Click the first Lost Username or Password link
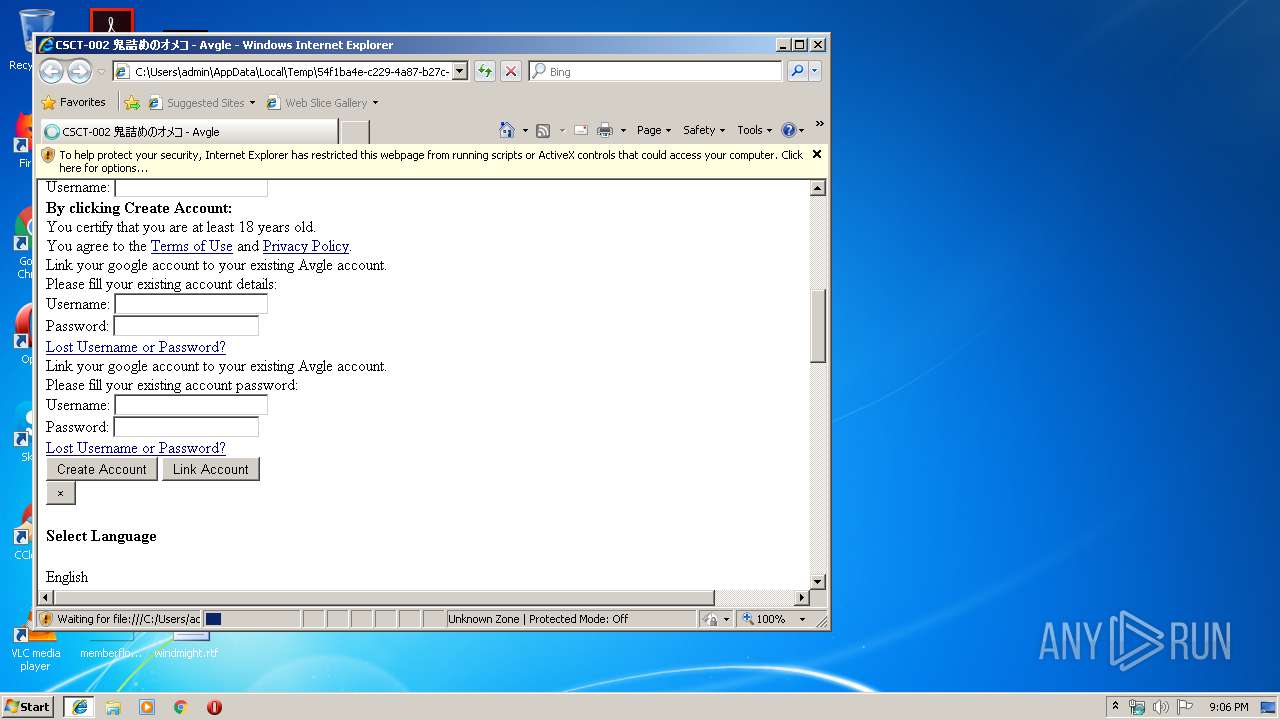Image resolution: width=1280 pixels, height=720 pixels. (136, 347)
